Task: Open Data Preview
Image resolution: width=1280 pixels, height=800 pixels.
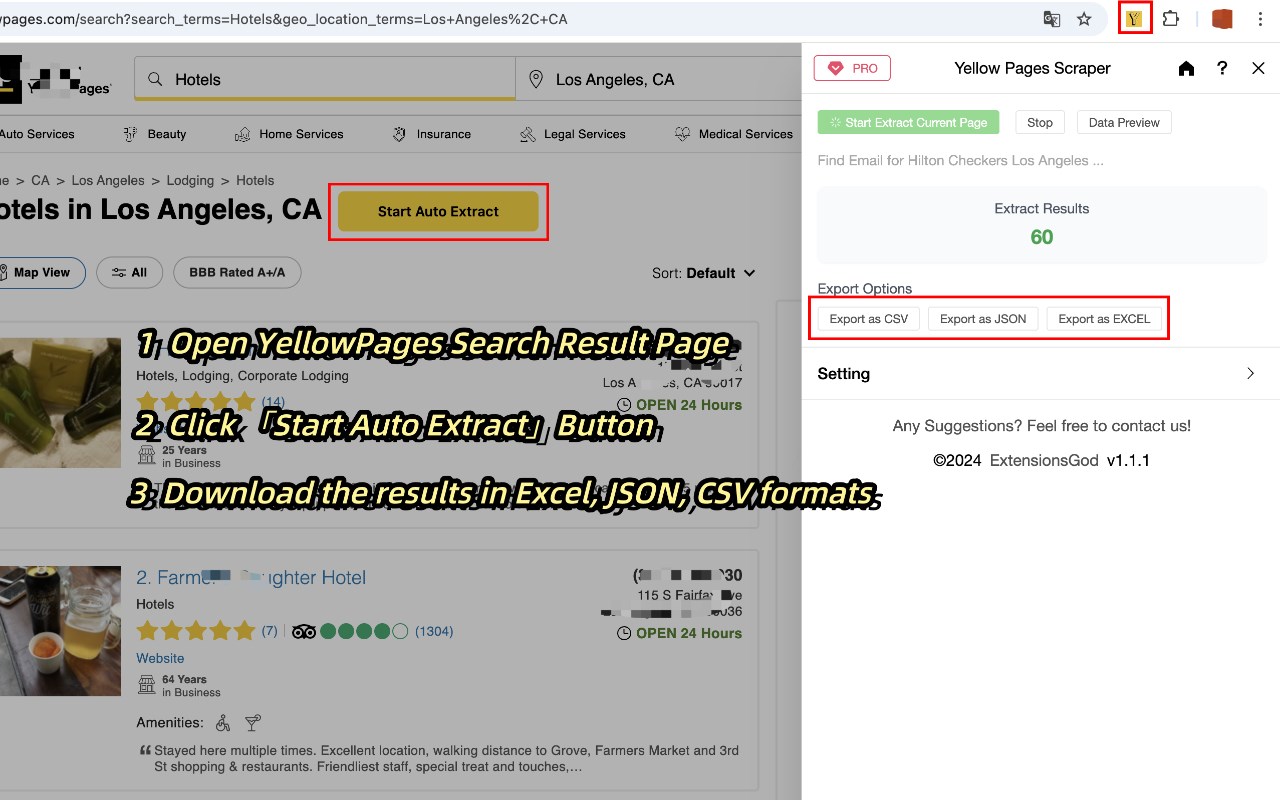Action: pos(1124,122)
